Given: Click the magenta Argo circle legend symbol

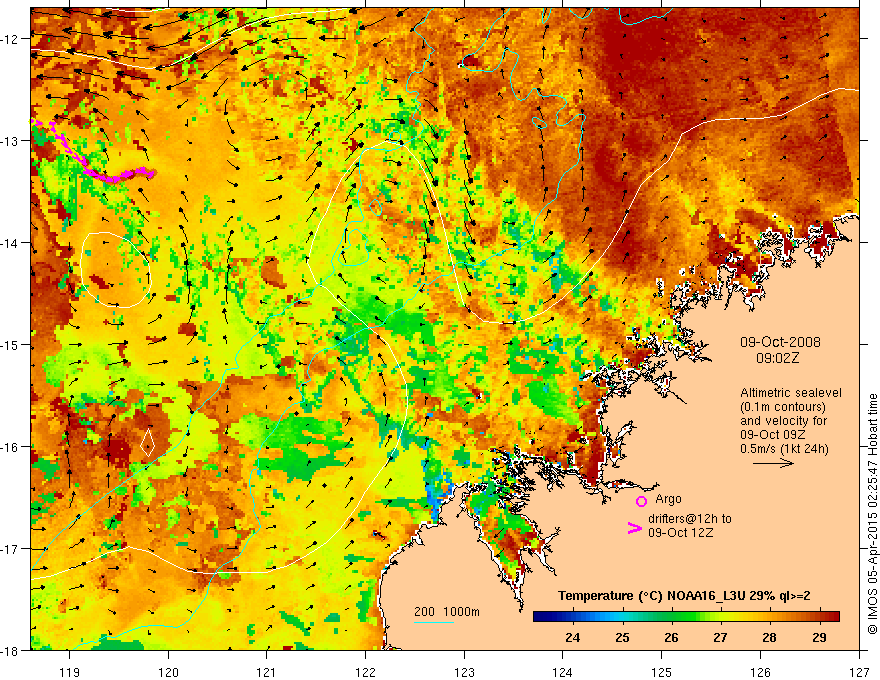Looking at the screenshot, I should point(641,501).
